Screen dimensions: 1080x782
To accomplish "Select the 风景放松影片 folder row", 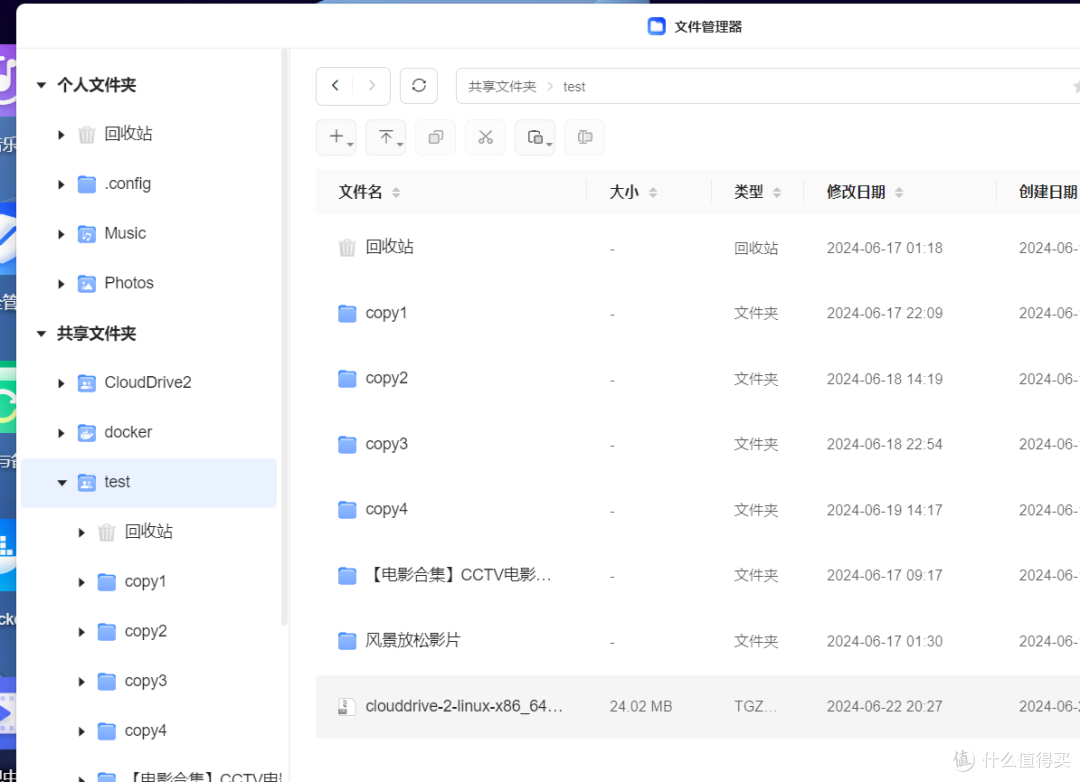I will point(698,641).
